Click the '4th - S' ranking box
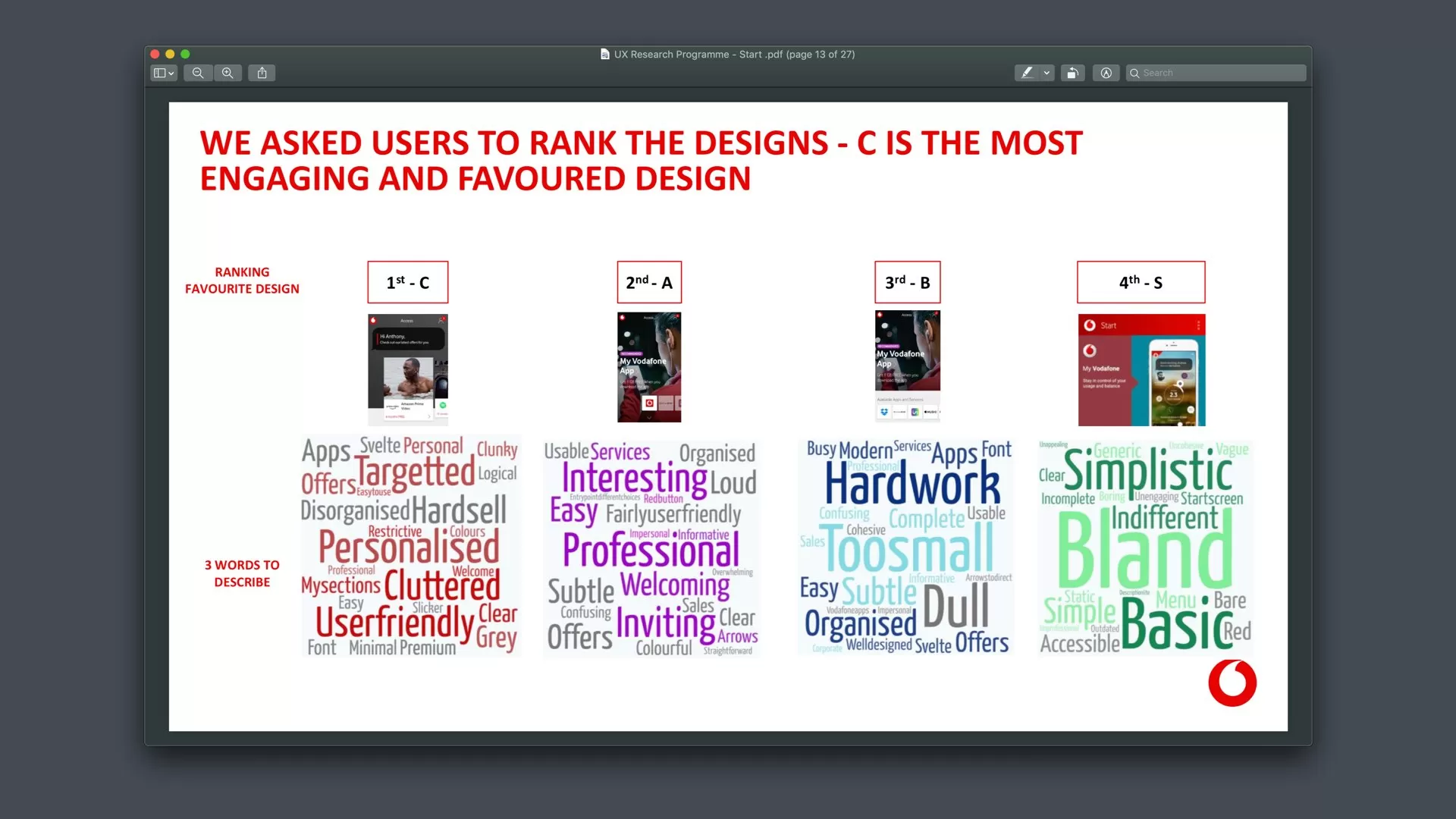Screen dimensions: 1456x819 (x=1141, y=282)
